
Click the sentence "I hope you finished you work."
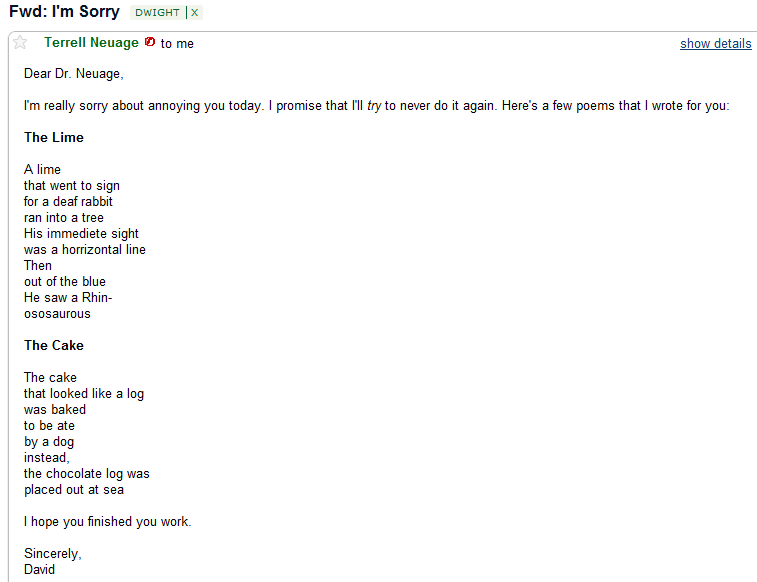click(x=107, y=521)
